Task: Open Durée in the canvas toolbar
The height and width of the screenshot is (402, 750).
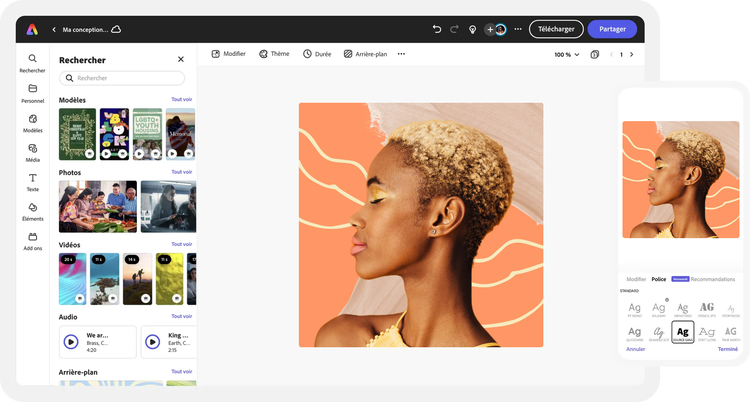Action: (x=317, y=54)
